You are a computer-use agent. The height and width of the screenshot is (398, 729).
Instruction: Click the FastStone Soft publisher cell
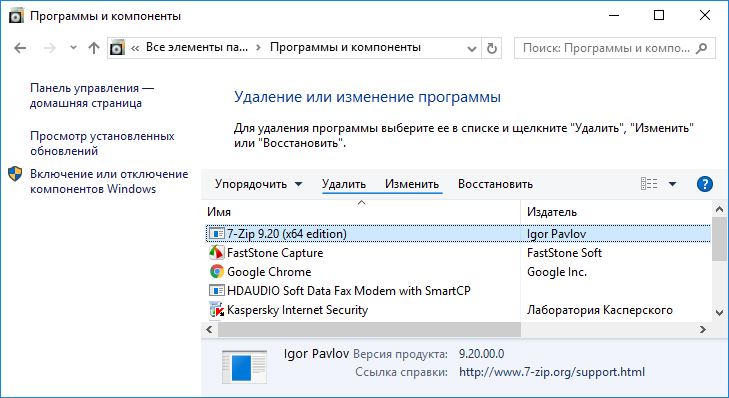(x=564, y=253)
